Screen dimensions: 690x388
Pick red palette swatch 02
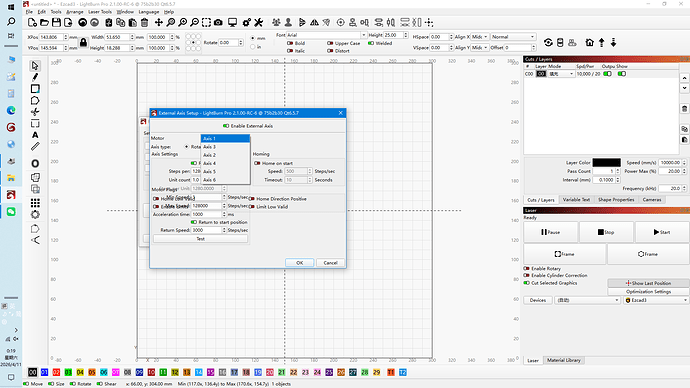click(56, 372)
